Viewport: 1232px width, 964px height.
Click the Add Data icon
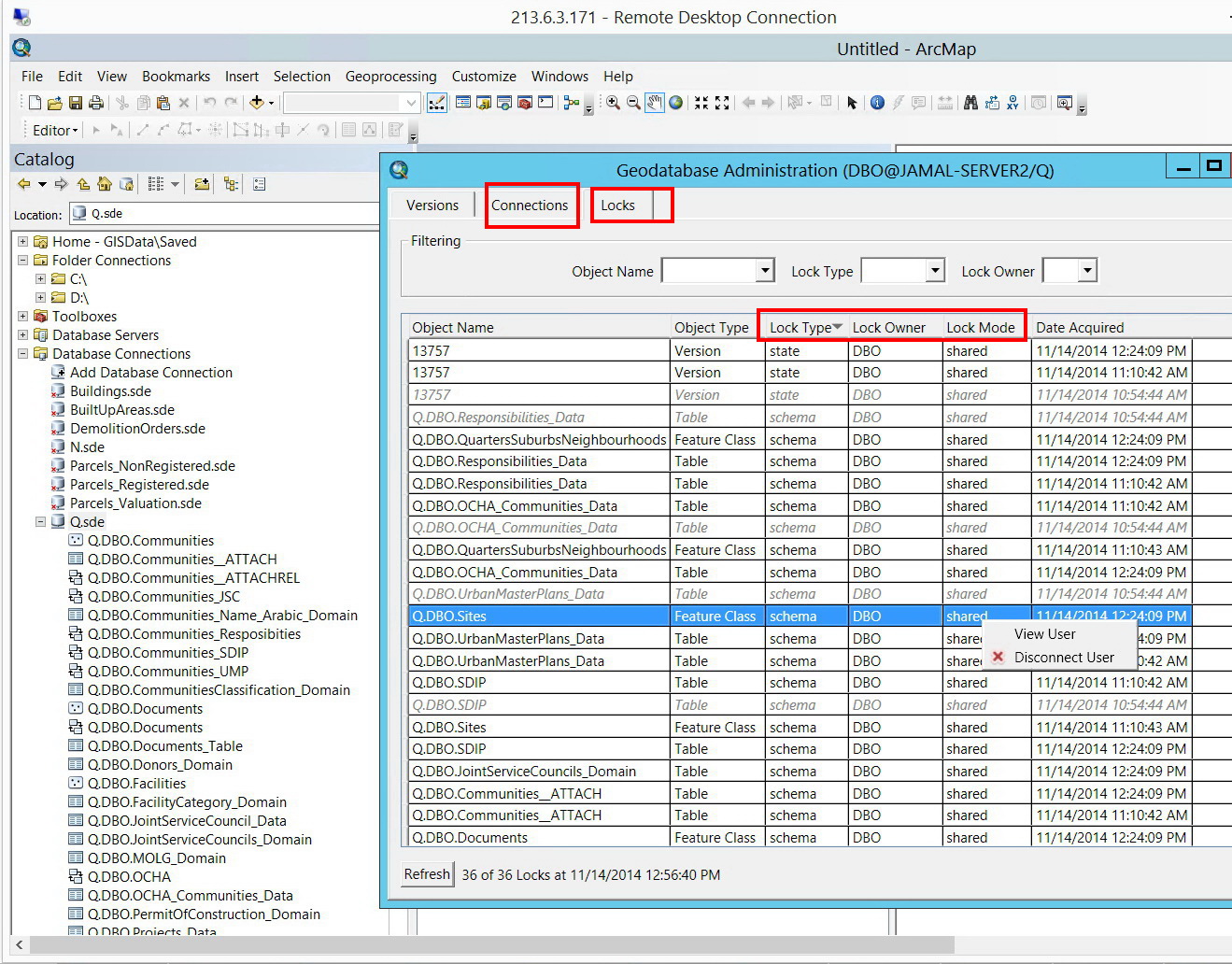click(256, 103)
